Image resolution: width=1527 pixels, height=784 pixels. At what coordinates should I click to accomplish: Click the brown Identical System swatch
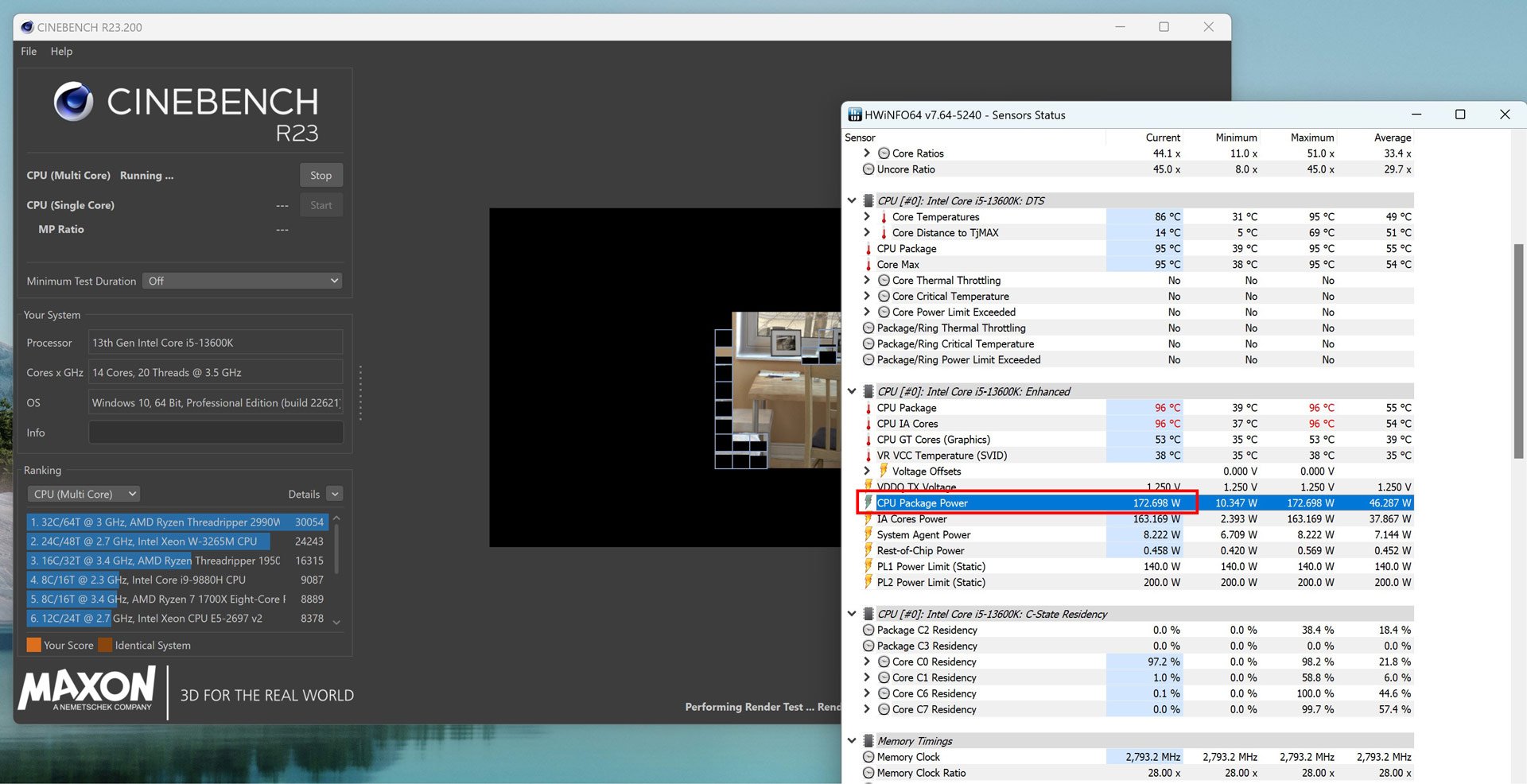pyautogui.click(x=105, y=645)
